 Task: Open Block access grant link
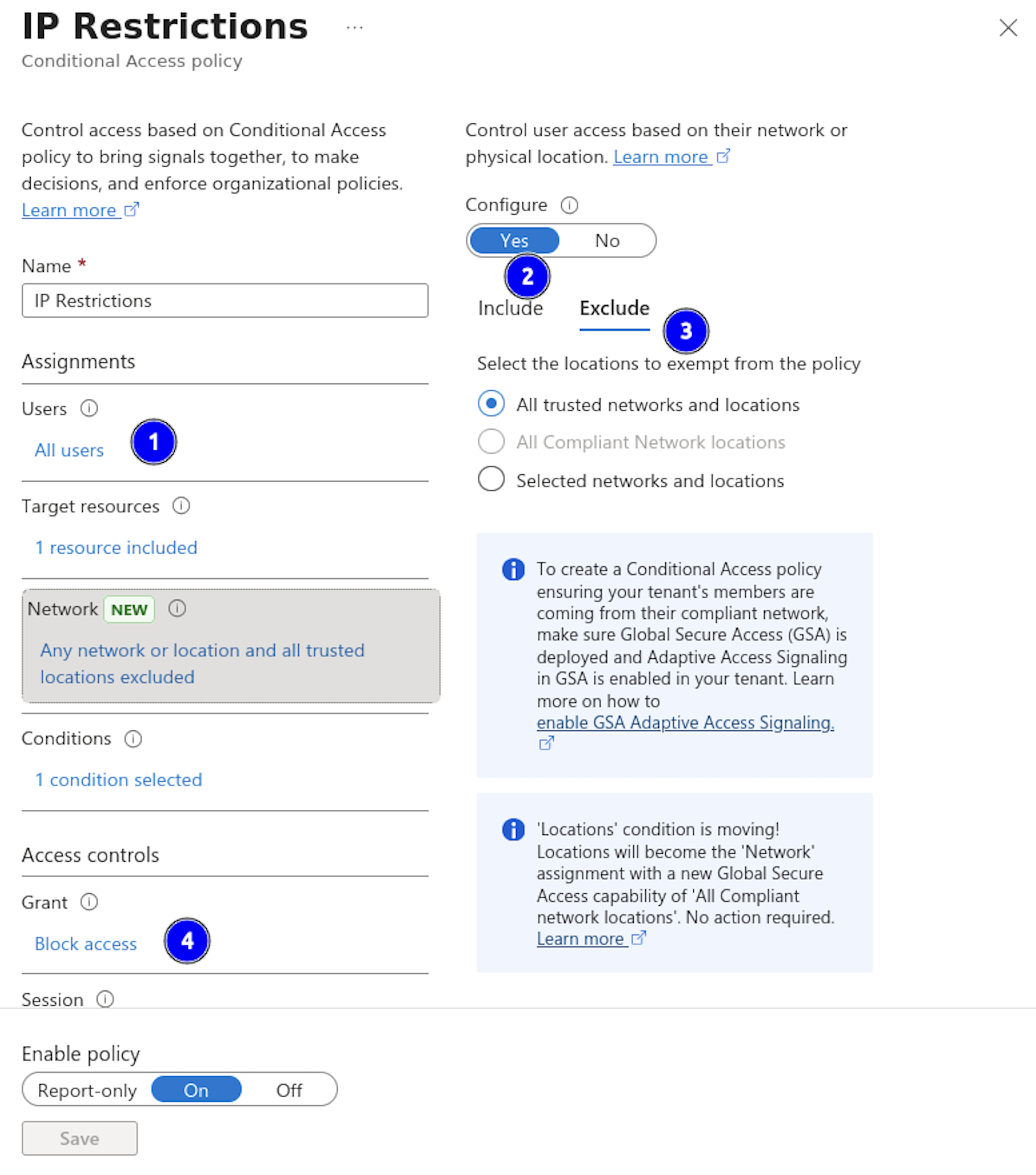coord(86,944)
